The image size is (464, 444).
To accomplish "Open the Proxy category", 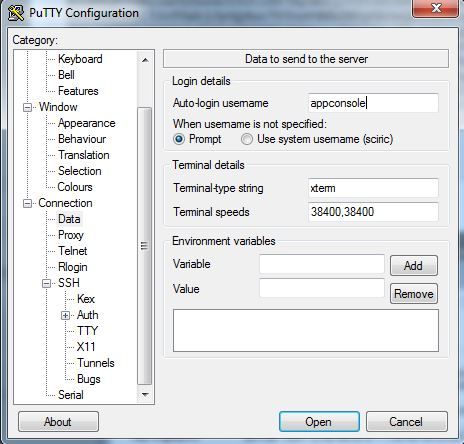I will pyautogui.click(x=71, y=235).
